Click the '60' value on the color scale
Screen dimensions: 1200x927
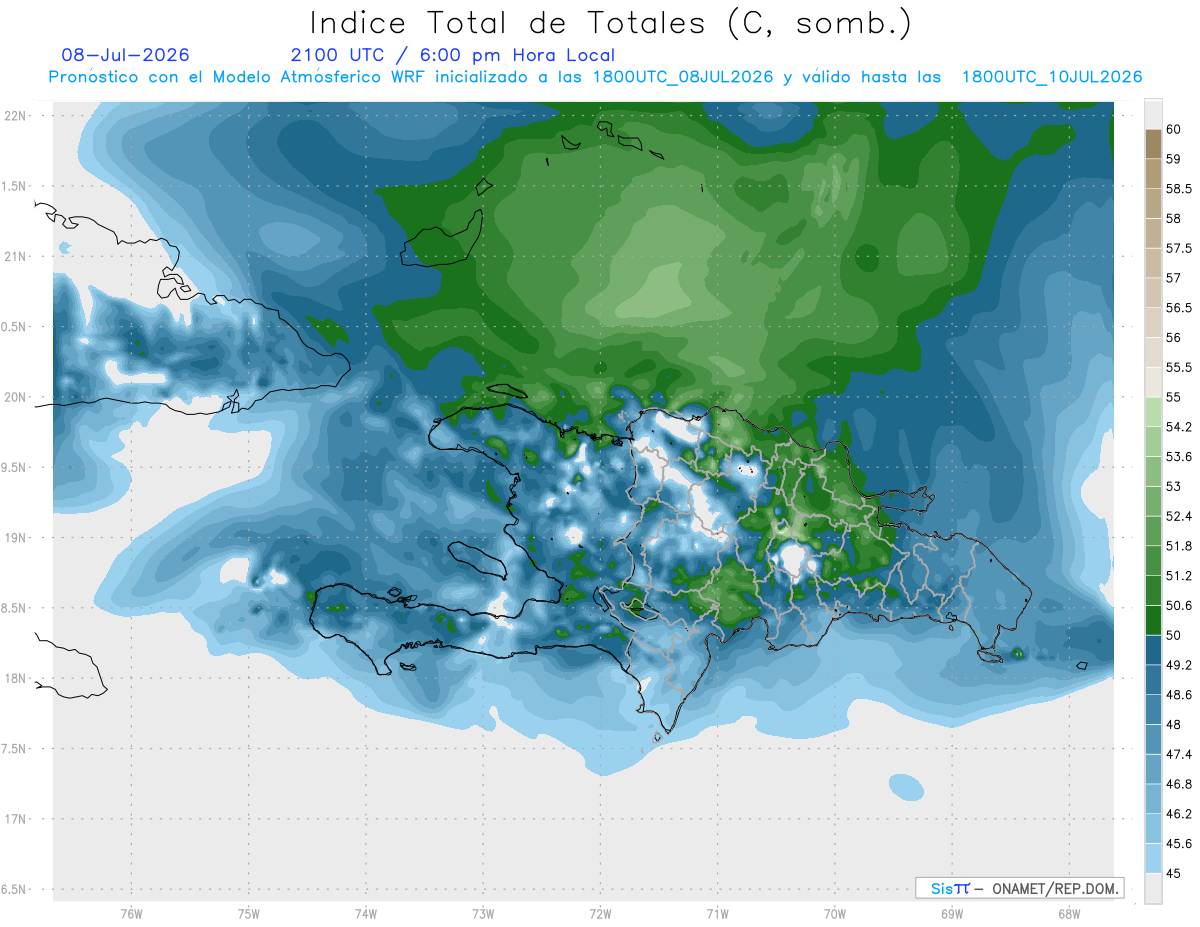tap(1173, 129)
